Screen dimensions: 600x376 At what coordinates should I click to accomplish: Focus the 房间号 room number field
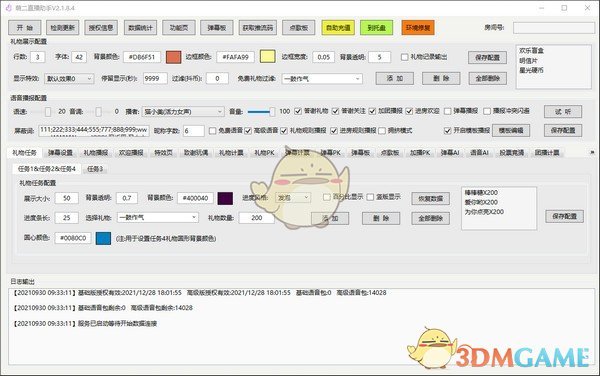pyautogui.click(x=553, y=28)
